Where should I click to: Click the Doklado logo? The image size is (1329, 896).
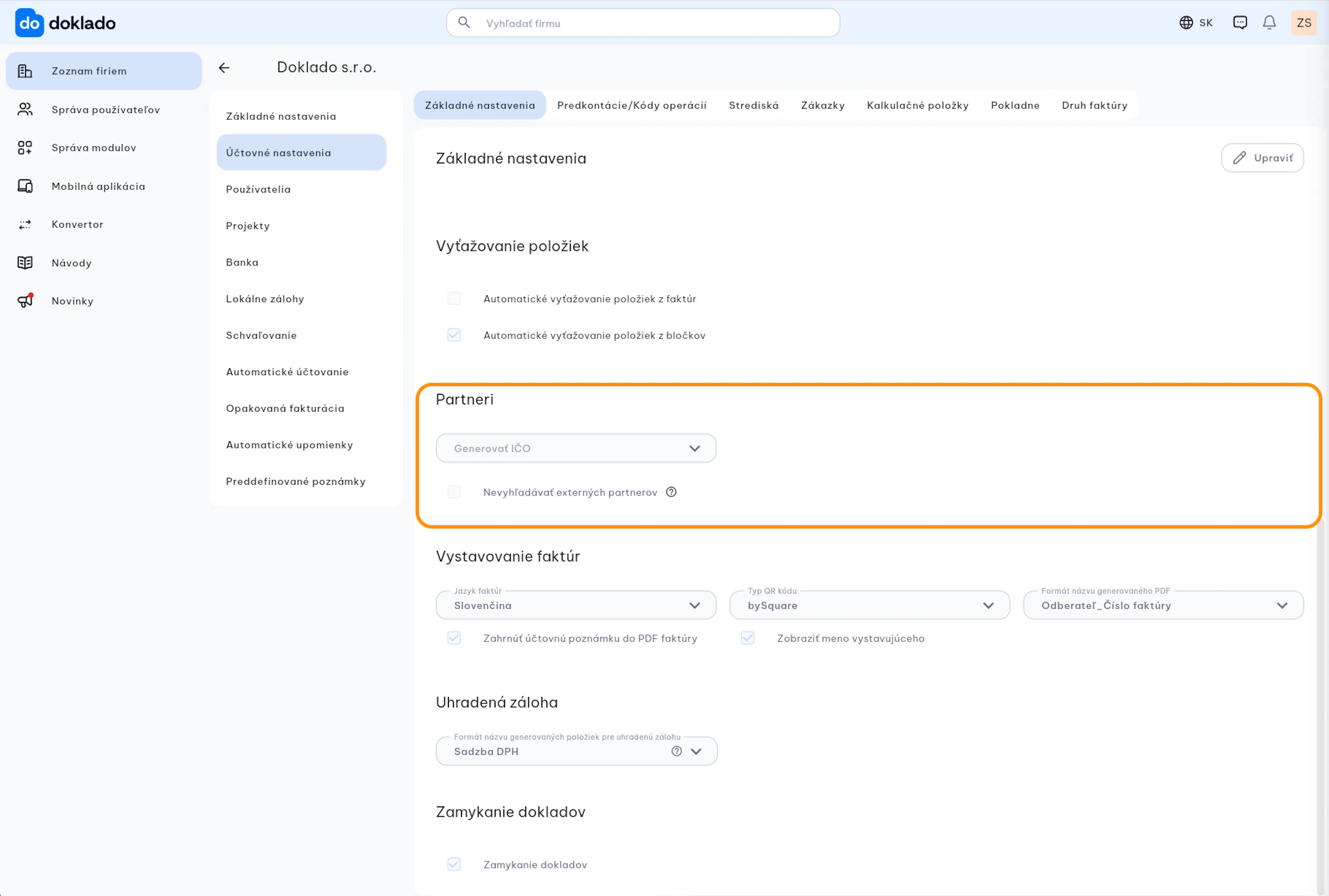tap(65, 23)
